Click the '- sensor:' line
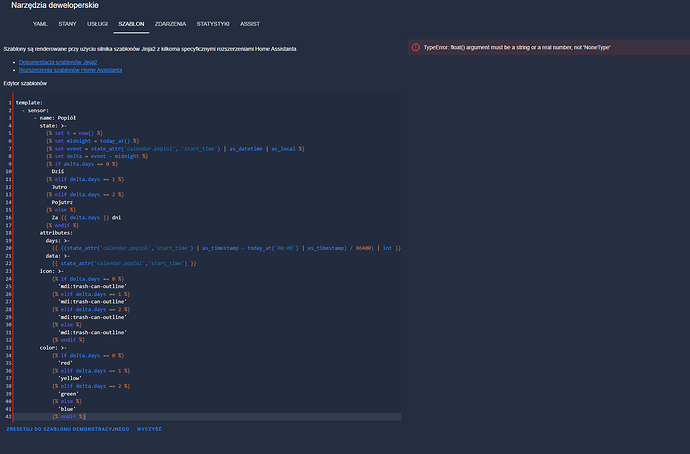This screenshot has width=690, height=454. 35,110
